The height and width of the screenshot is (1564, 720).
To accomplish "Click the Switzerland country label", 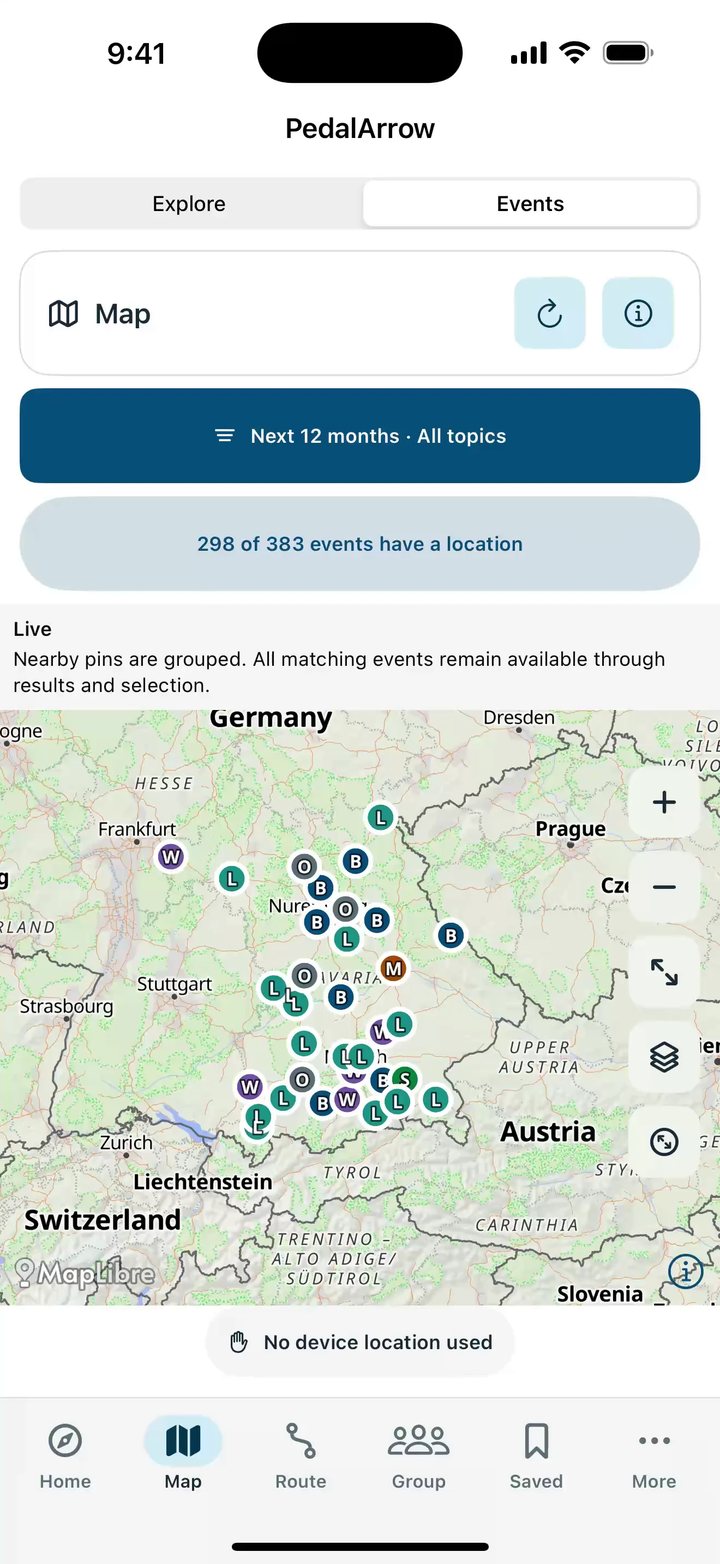I will tap(103, 1220).
